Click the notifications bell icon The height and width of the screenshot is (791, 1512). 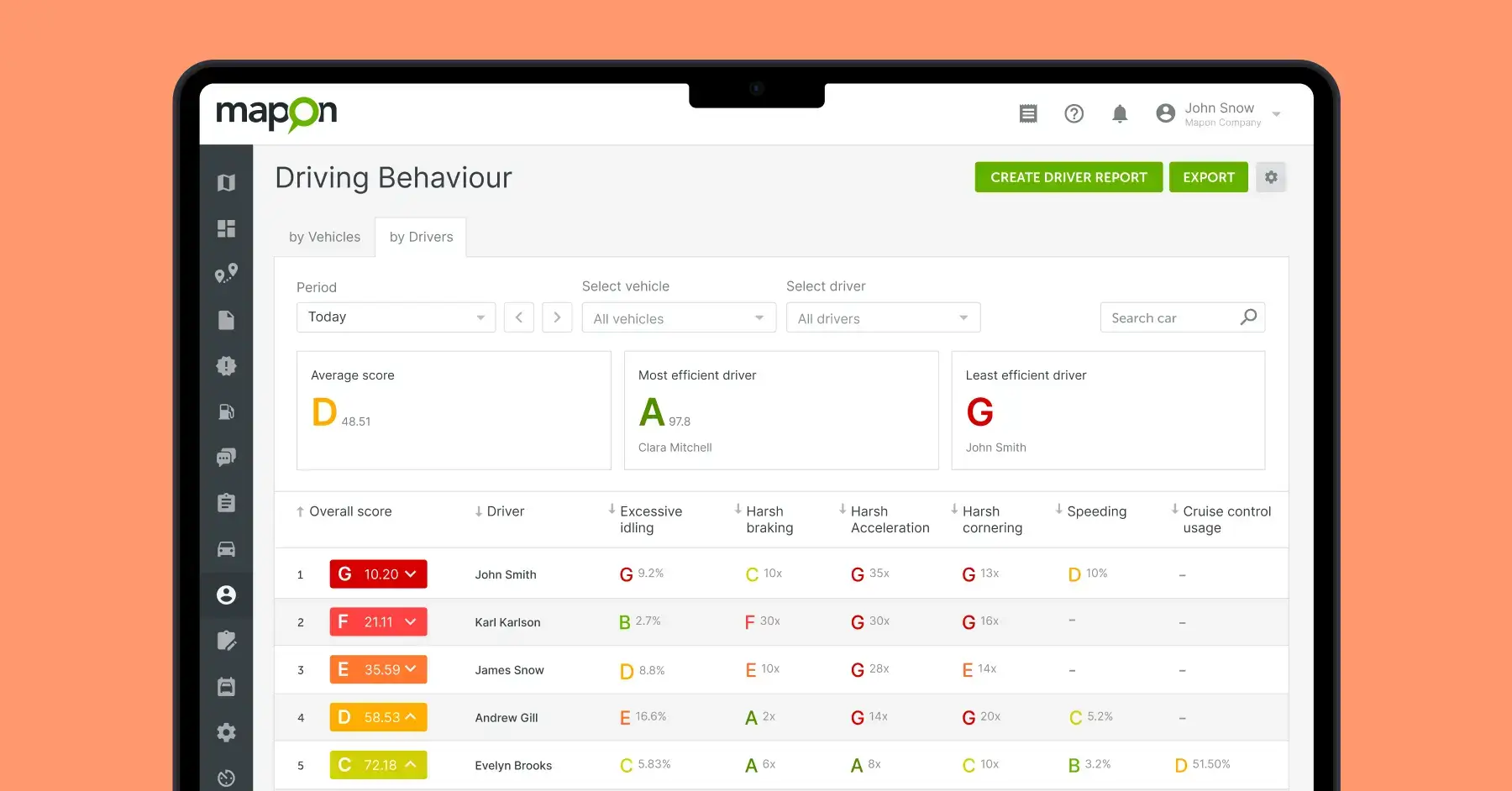point(1119,114)
